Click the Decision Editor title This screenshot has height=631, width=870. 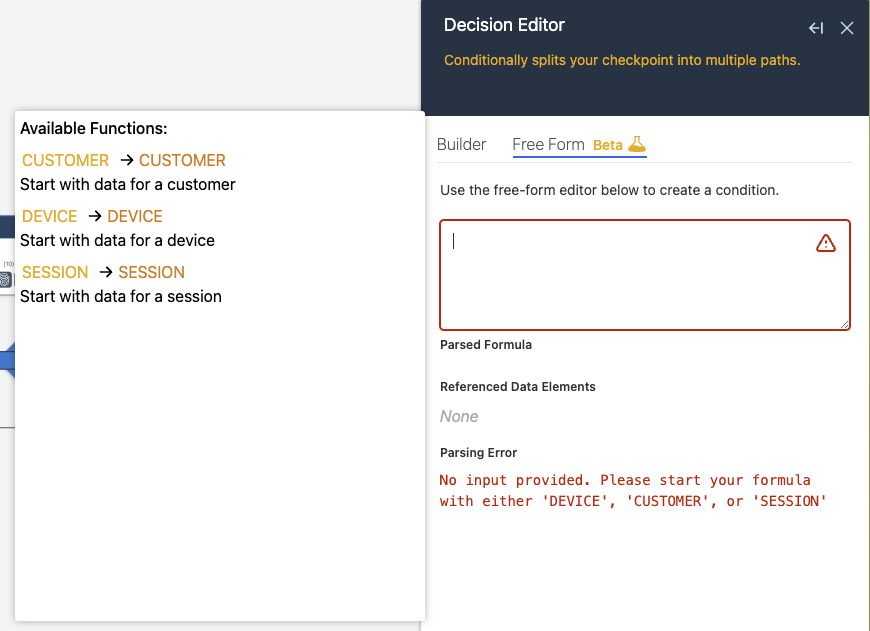tap(504, 25)
